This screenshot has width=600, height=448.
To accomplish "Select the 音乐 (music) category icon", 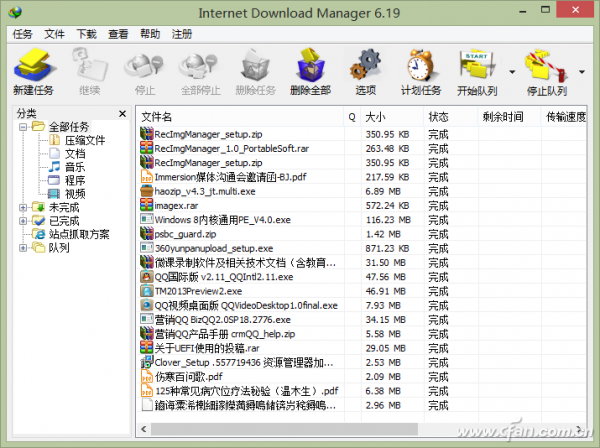I will pyautogui.click(x=56, y=167).
